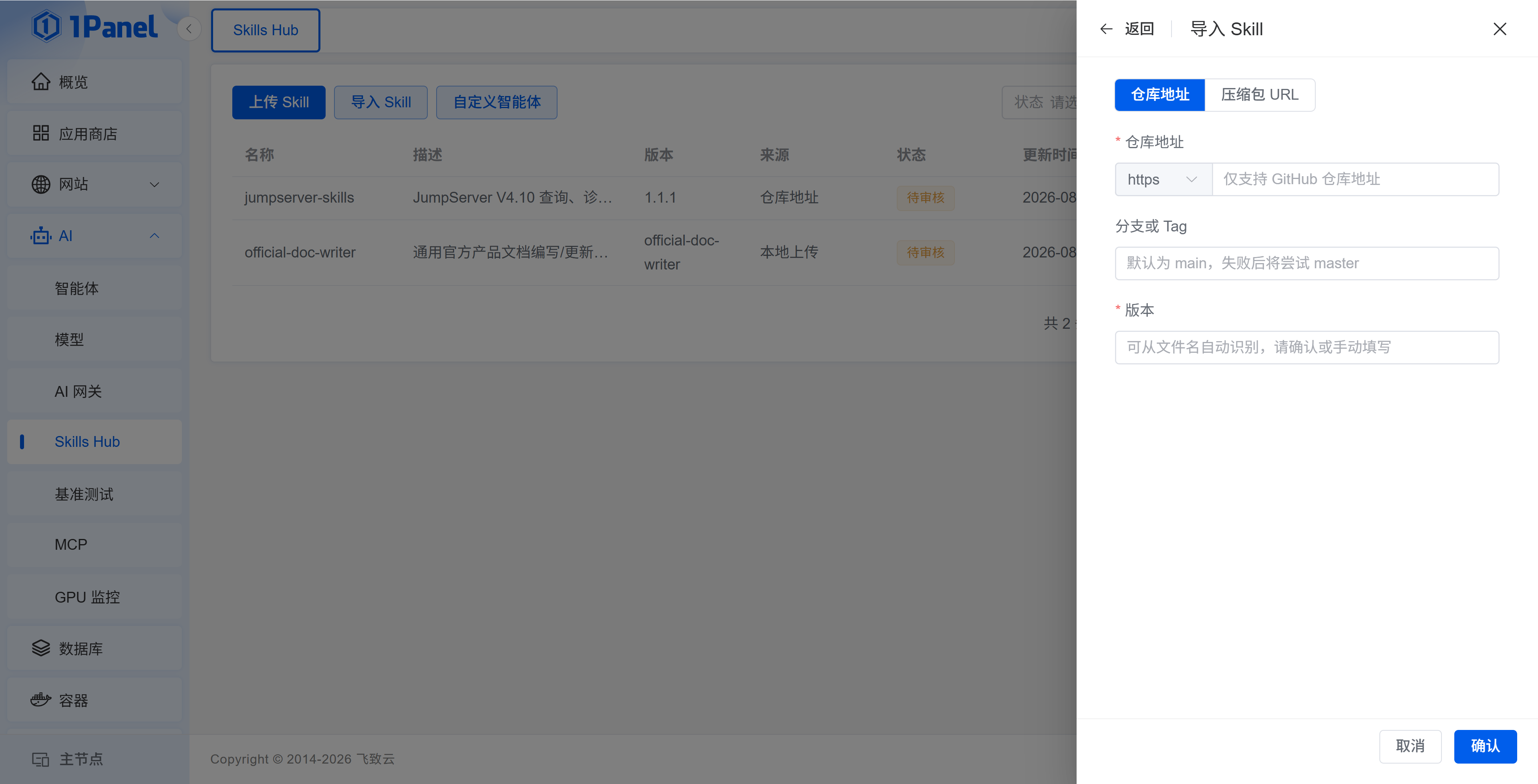Click the 上传 Skill button
1538x784 pixels.
click(279, 102)
